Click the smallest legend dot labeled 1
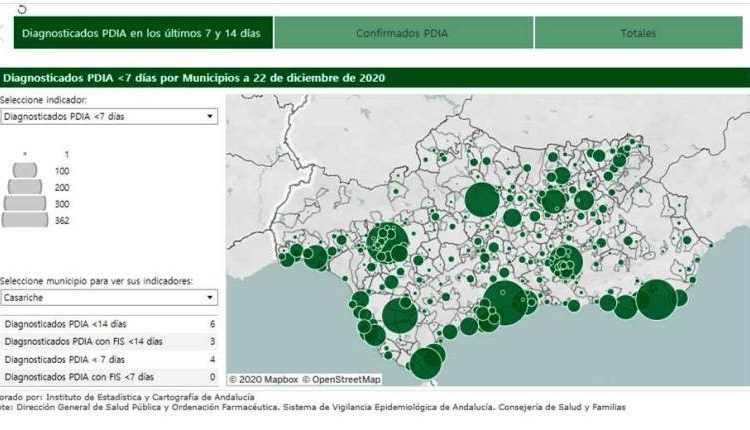The image size is (750, 430). [25, 154]
